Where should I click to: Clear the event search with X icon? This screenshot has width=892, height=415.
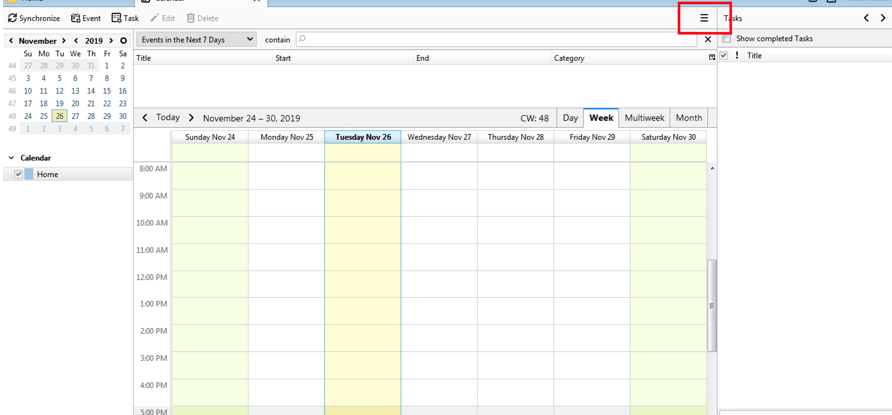click(x=708, y=40)
